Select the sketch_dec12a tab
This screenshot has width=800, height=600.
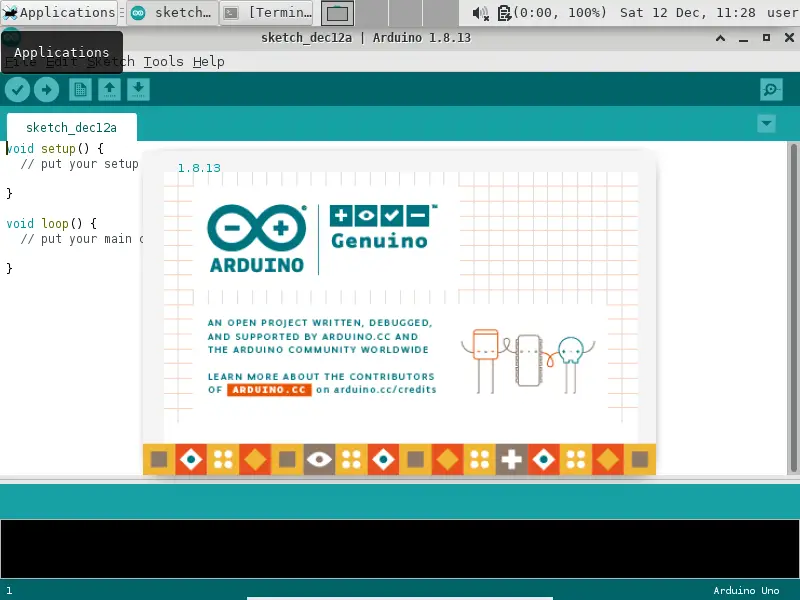[71, 127]
